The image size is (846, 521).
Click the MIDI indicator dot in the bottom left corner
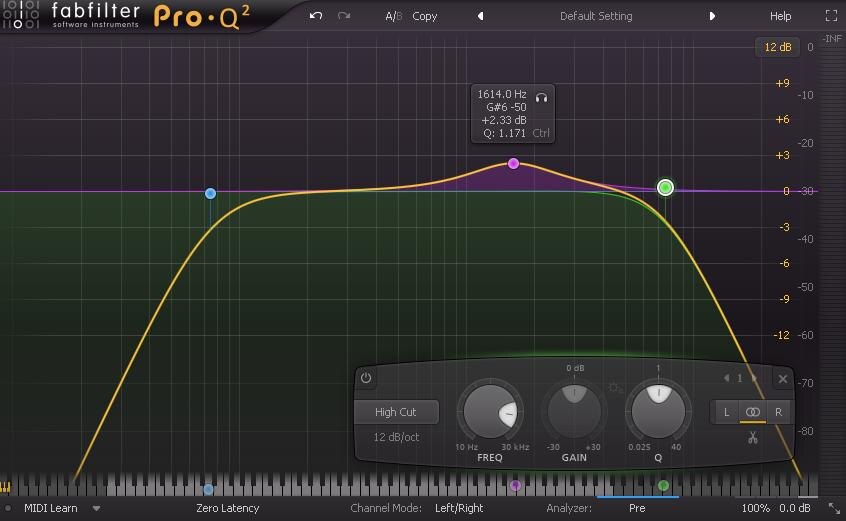(x=8, y=508)
